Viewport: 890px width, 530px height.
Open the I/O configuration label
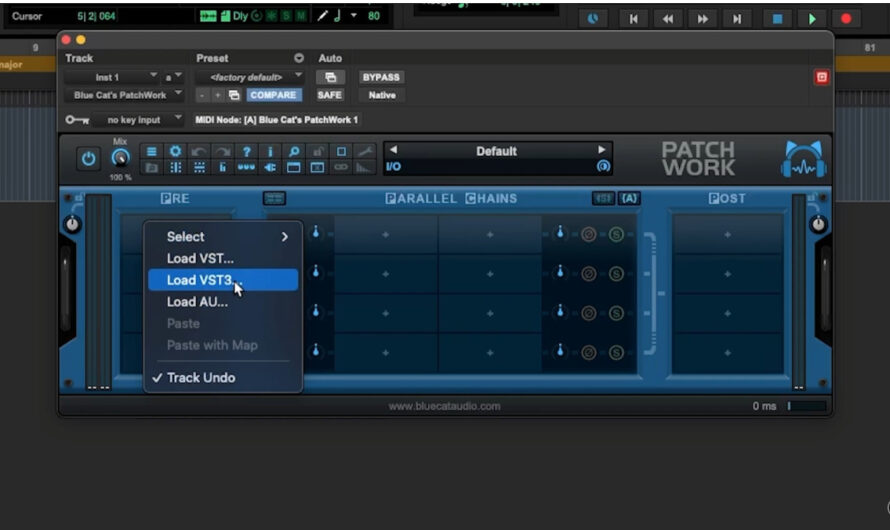[393, 166]
